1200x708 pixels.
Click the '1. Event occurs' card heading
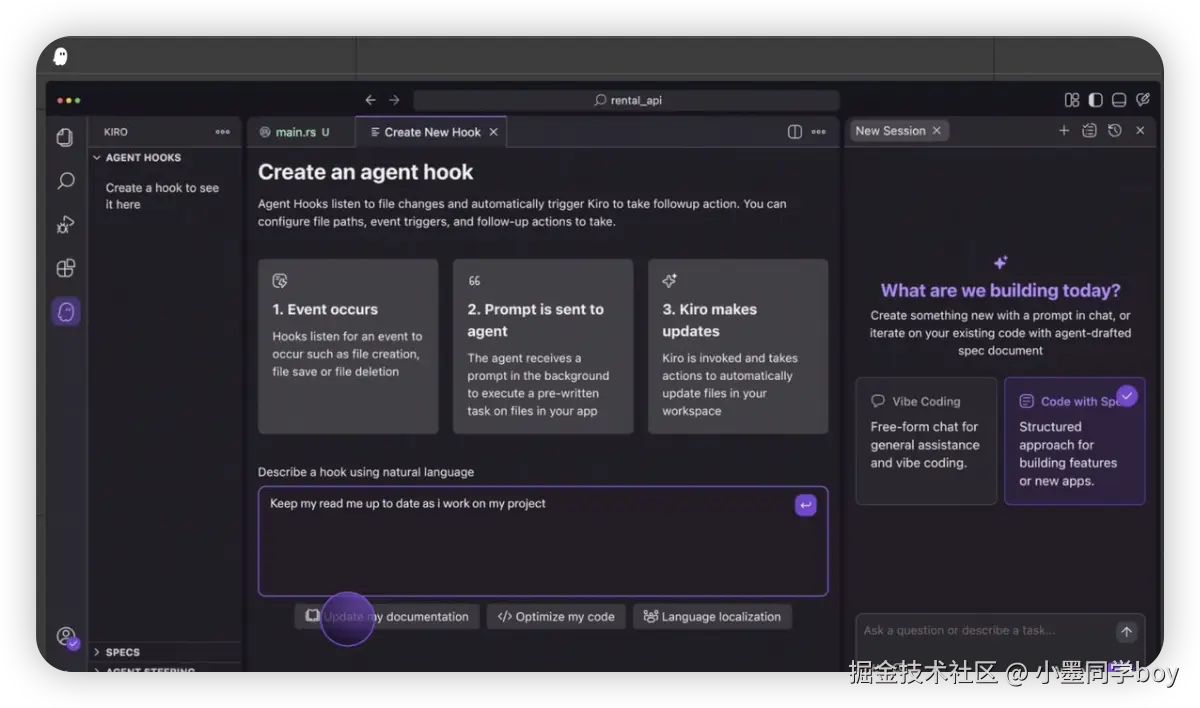point(325,310)
